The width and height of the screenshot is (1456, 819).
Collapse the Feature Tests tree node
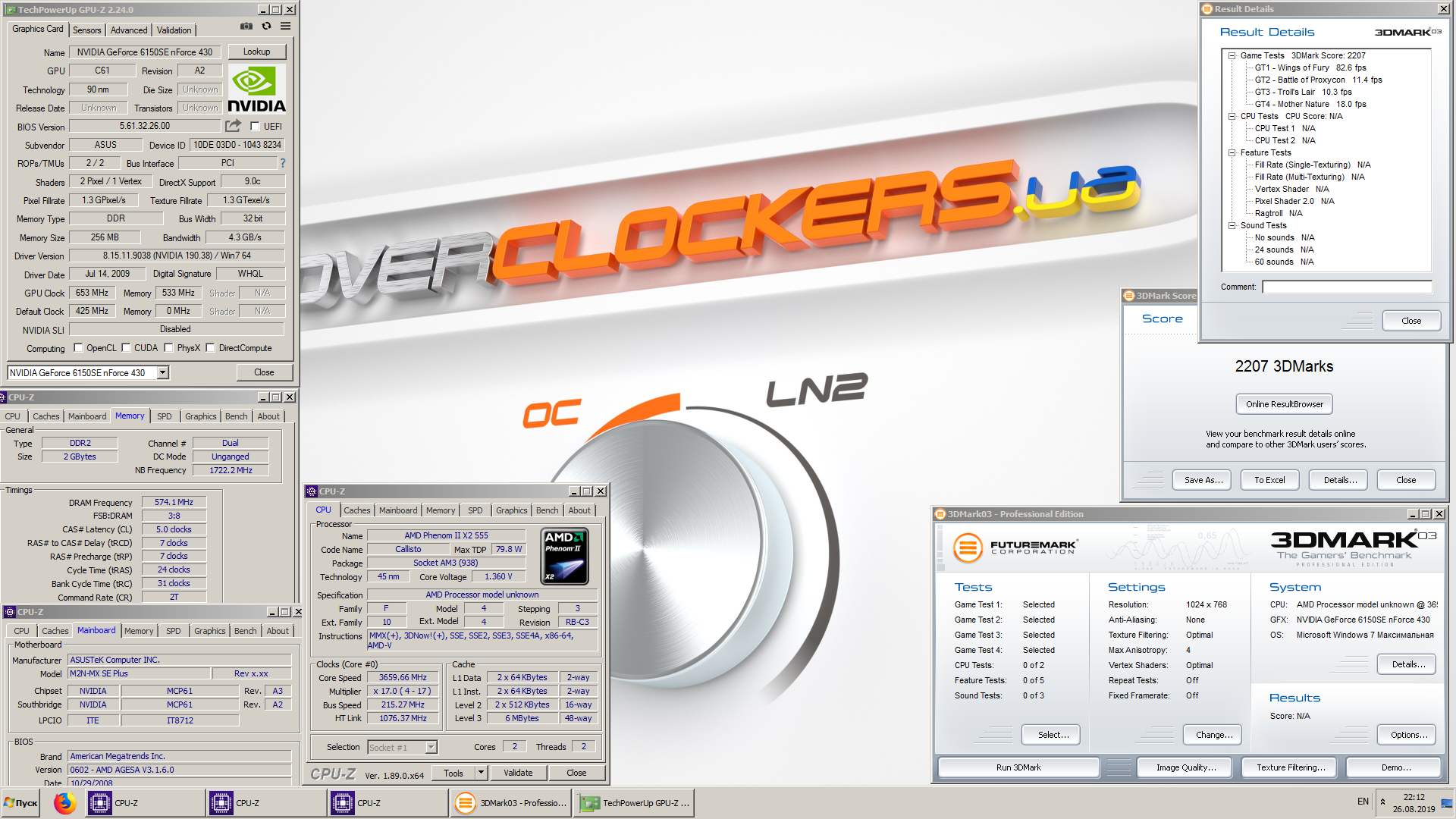point(1232,152)
